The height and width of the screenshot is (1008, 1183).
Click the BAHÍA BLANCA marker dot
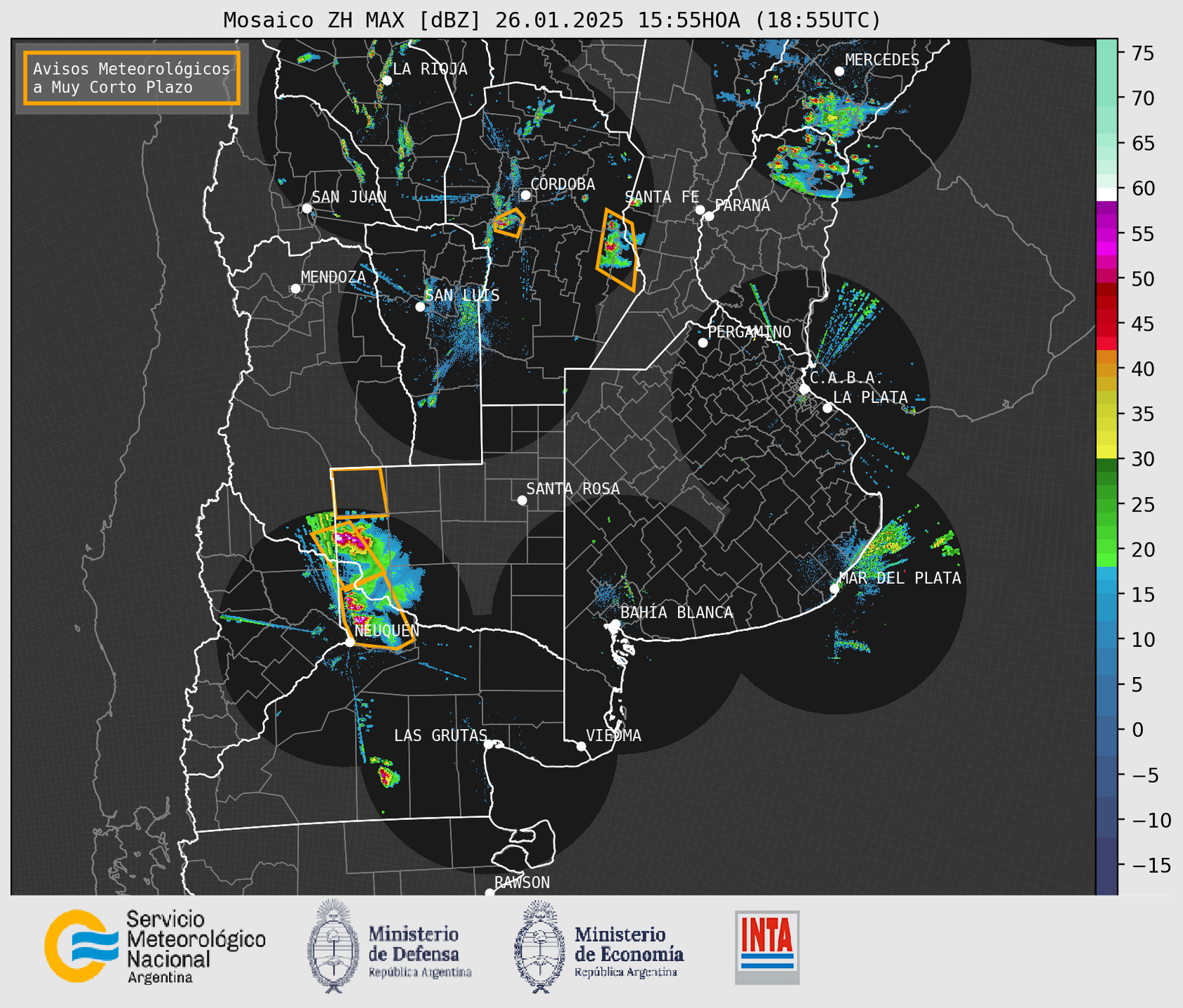(615, 624)
